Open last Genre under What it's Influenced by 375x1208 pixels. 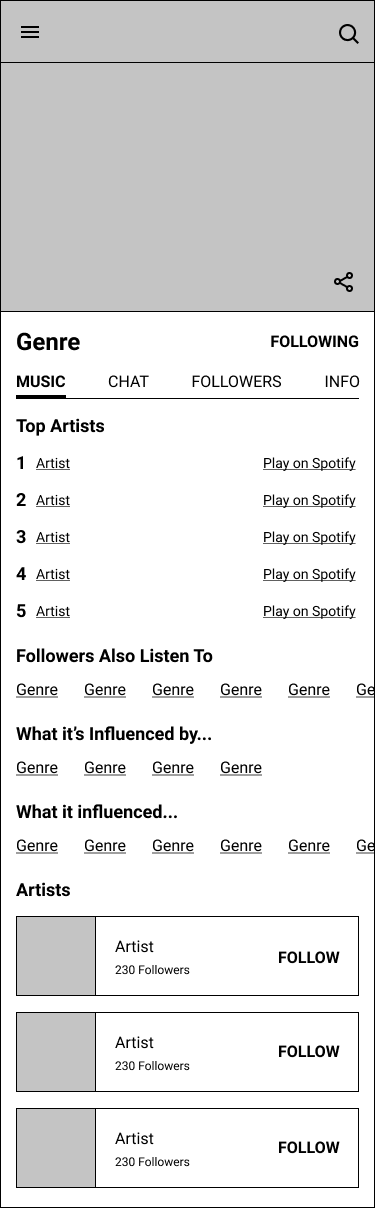(241, 768)
